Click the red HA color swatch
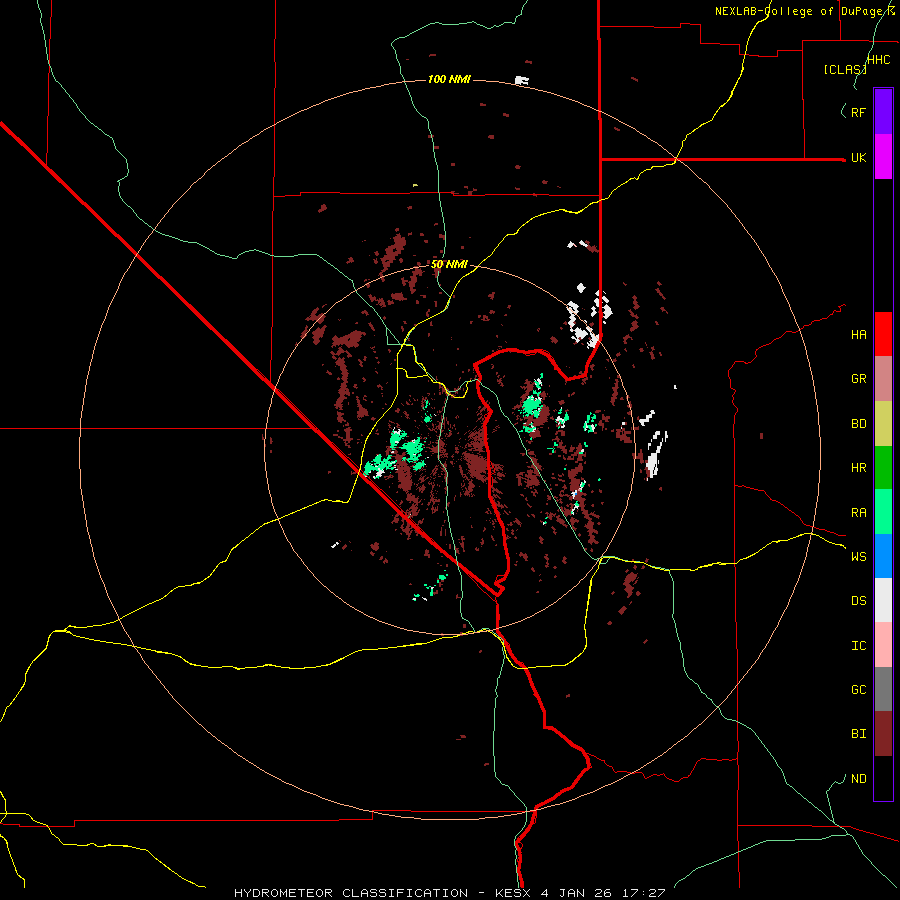This screenshot has width=900, height=900. coord(883,334)
